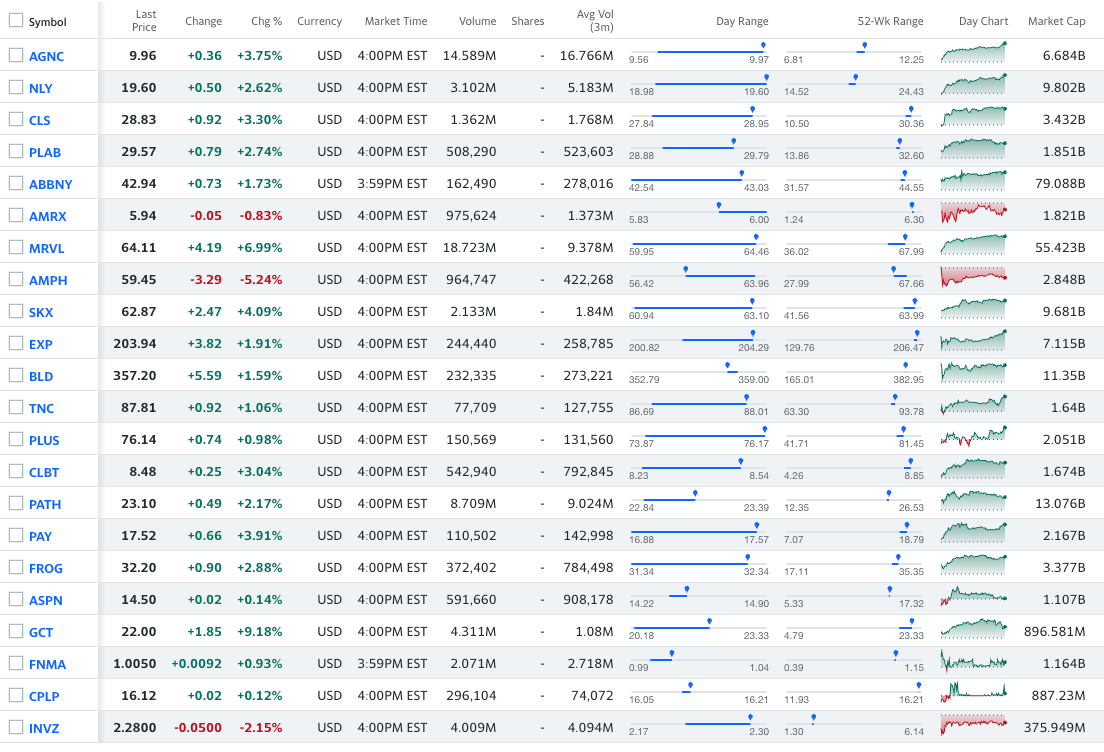Select BLD's last price 357.20
The image size is (1104, 752).
134,376
